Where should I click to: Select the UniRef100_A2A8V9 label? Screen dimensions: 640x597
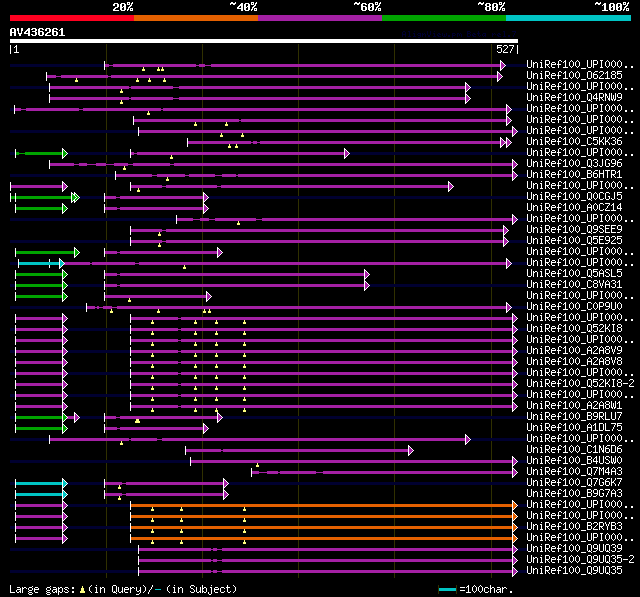point(574,351)
